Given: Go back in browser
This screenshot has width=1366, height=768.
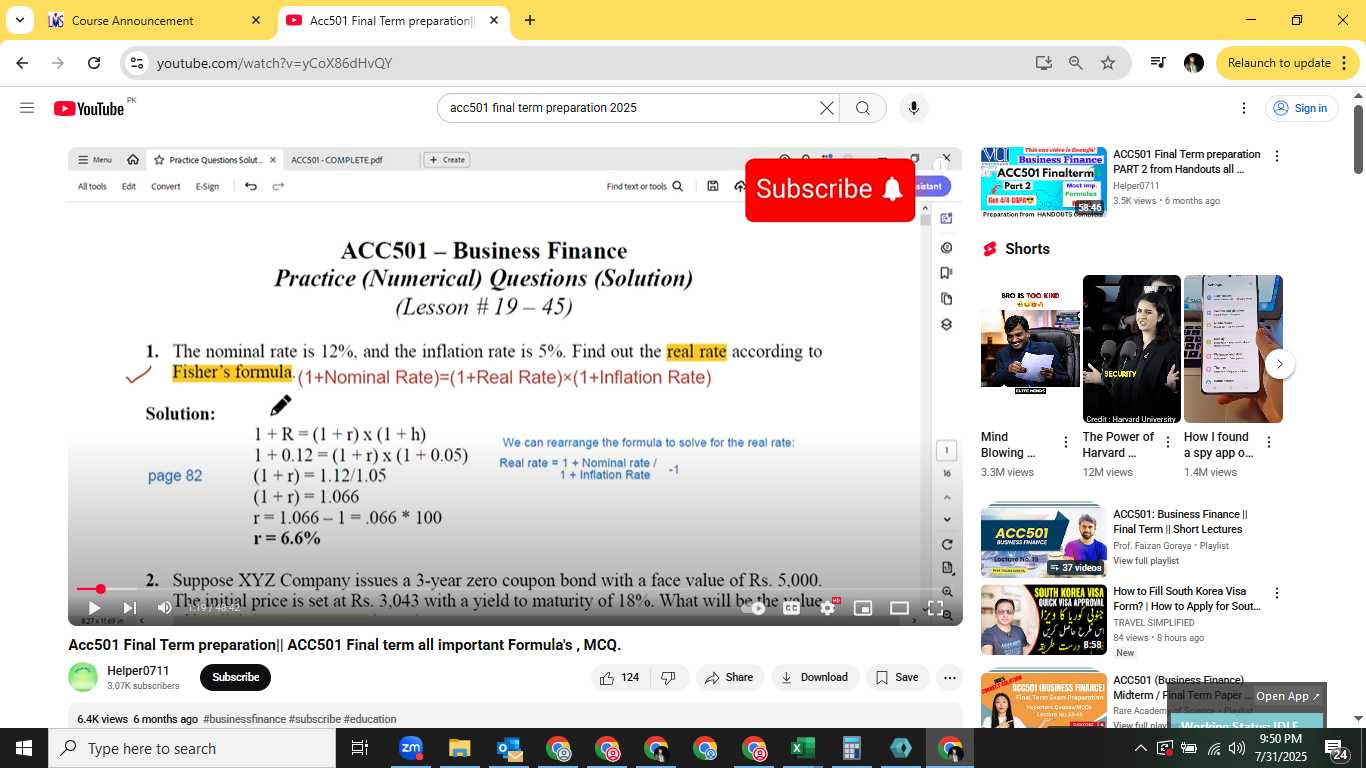Looking at the screenshot, I should [22, 63].
